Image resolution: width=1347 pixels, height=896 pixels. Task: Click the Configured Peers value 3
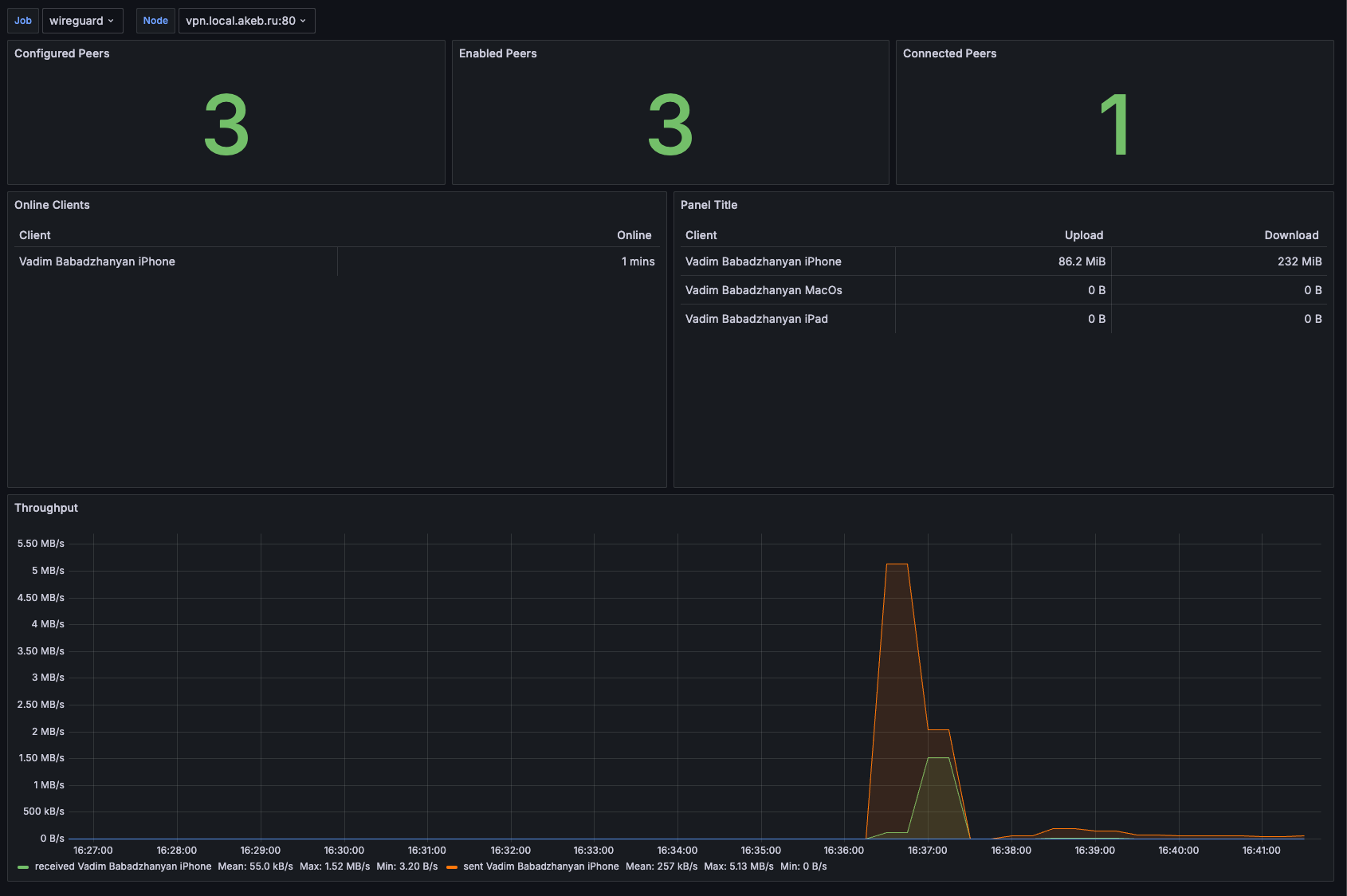coord(226,124)
